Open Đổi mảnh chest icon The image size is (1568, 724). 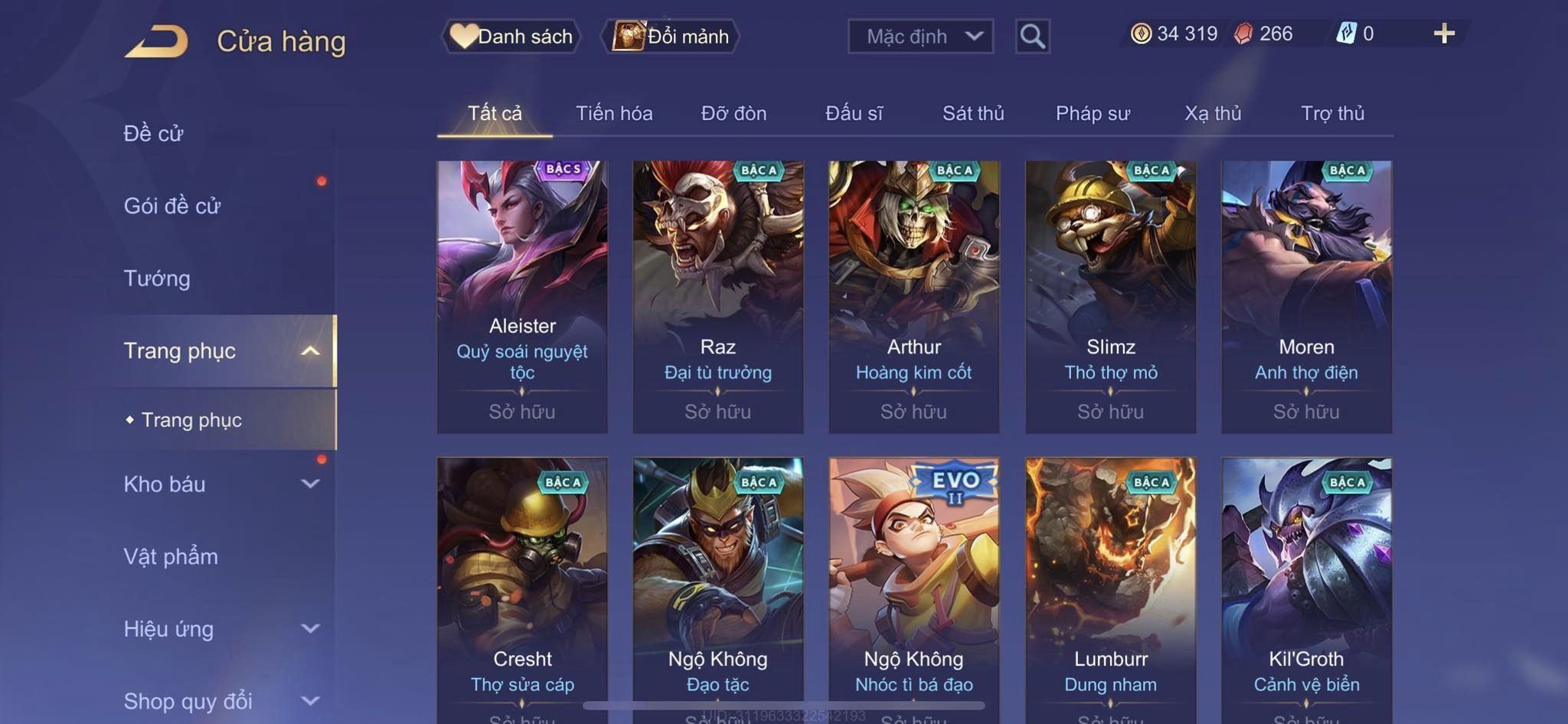click(x=628, y=36)
